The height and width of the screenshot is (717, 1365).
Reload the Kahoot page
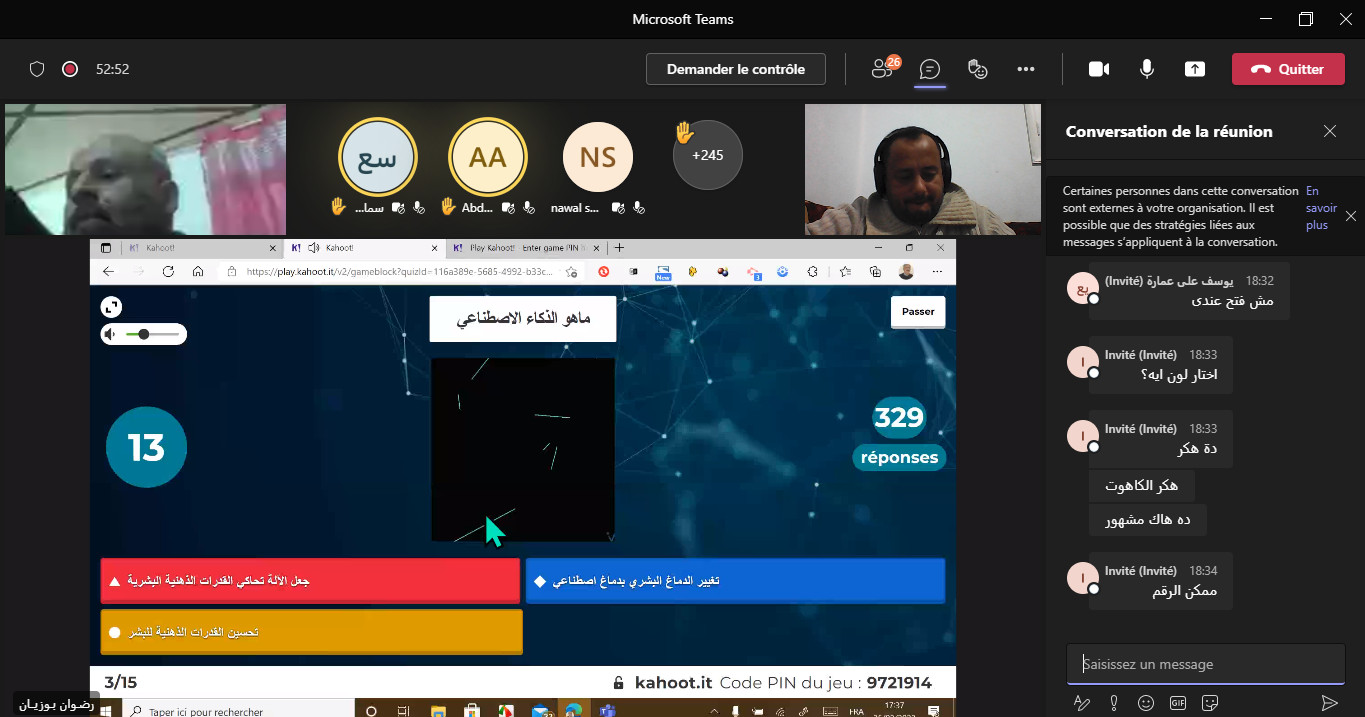168,271
